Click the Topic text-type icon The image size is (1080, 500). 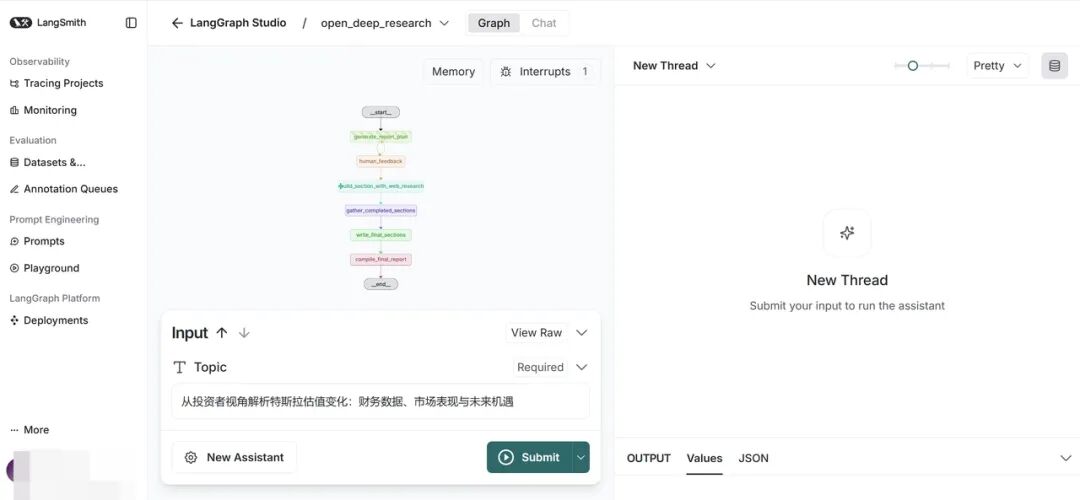(180, 367)
